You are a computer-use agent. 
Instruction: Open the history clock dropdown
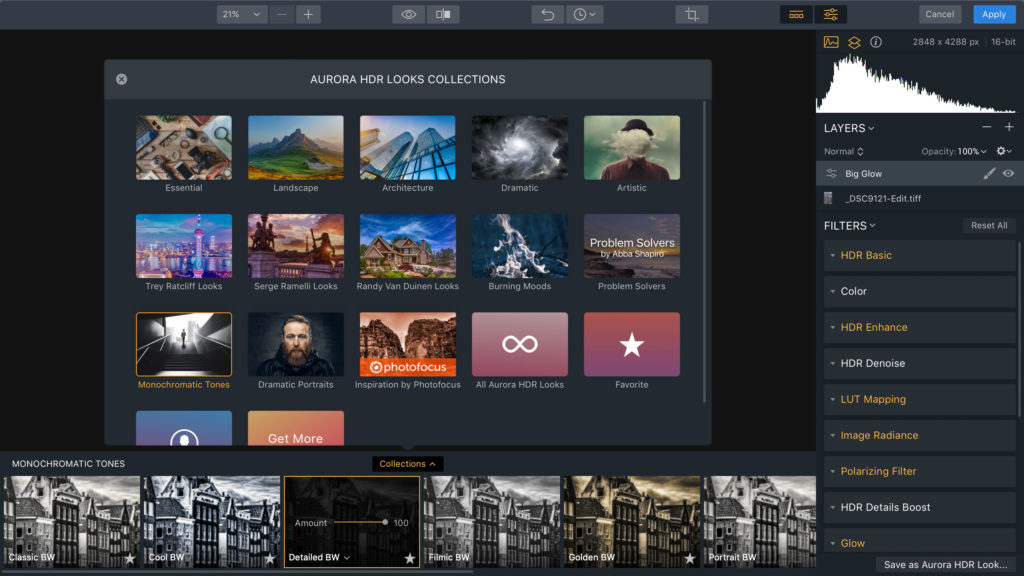(x=584, y=14)
